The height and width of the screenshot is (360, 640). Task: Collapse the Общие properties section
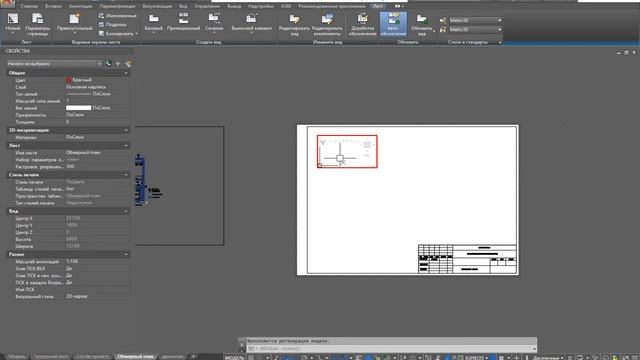pos(126,73)
